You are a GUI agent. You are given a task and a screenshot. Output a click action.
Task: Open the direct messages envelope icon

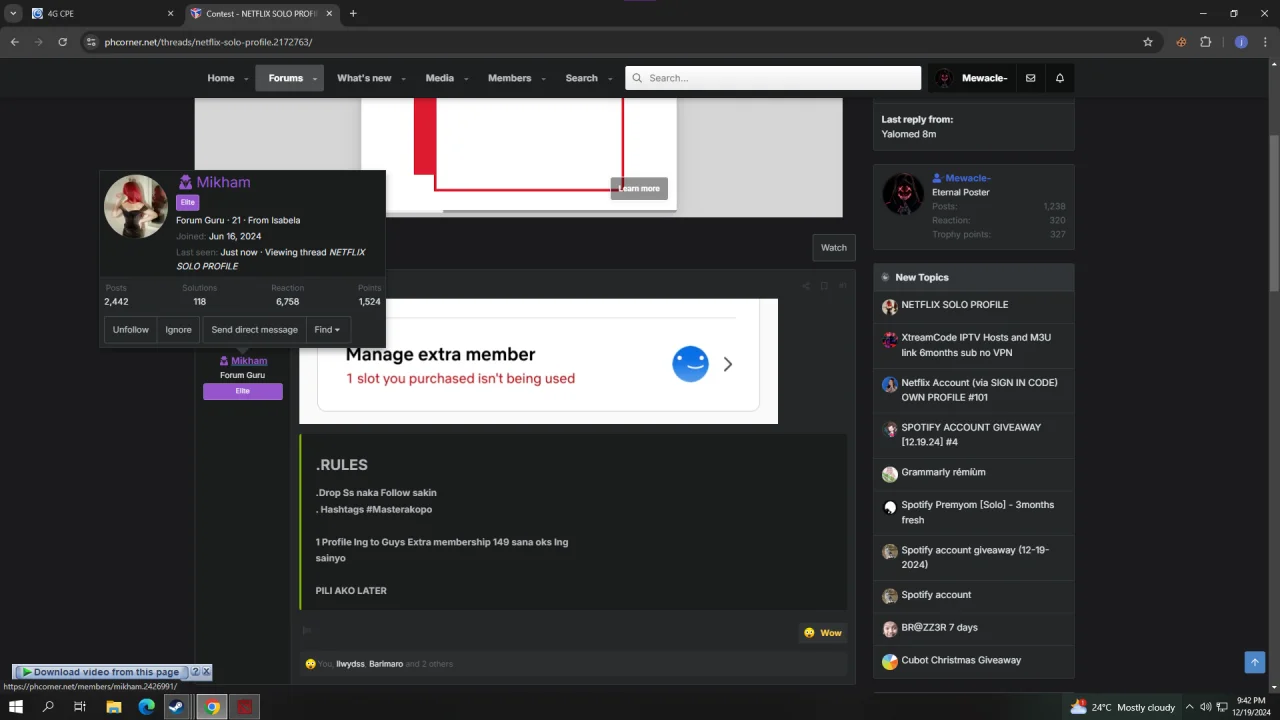click(1030, 78)
